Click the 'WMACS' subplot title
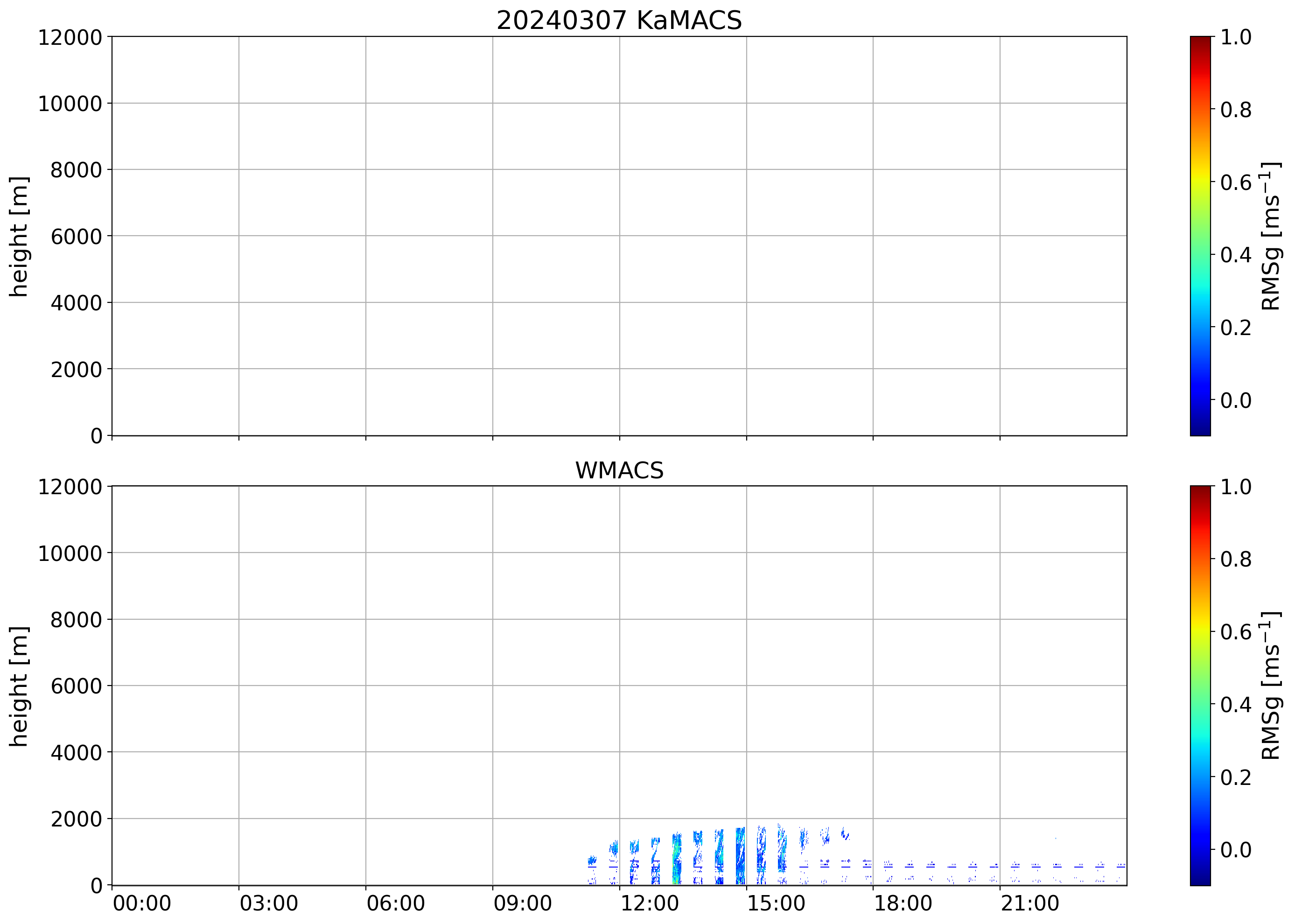The width and height of the screenshot is (1295, 924). tap(619, 470)
